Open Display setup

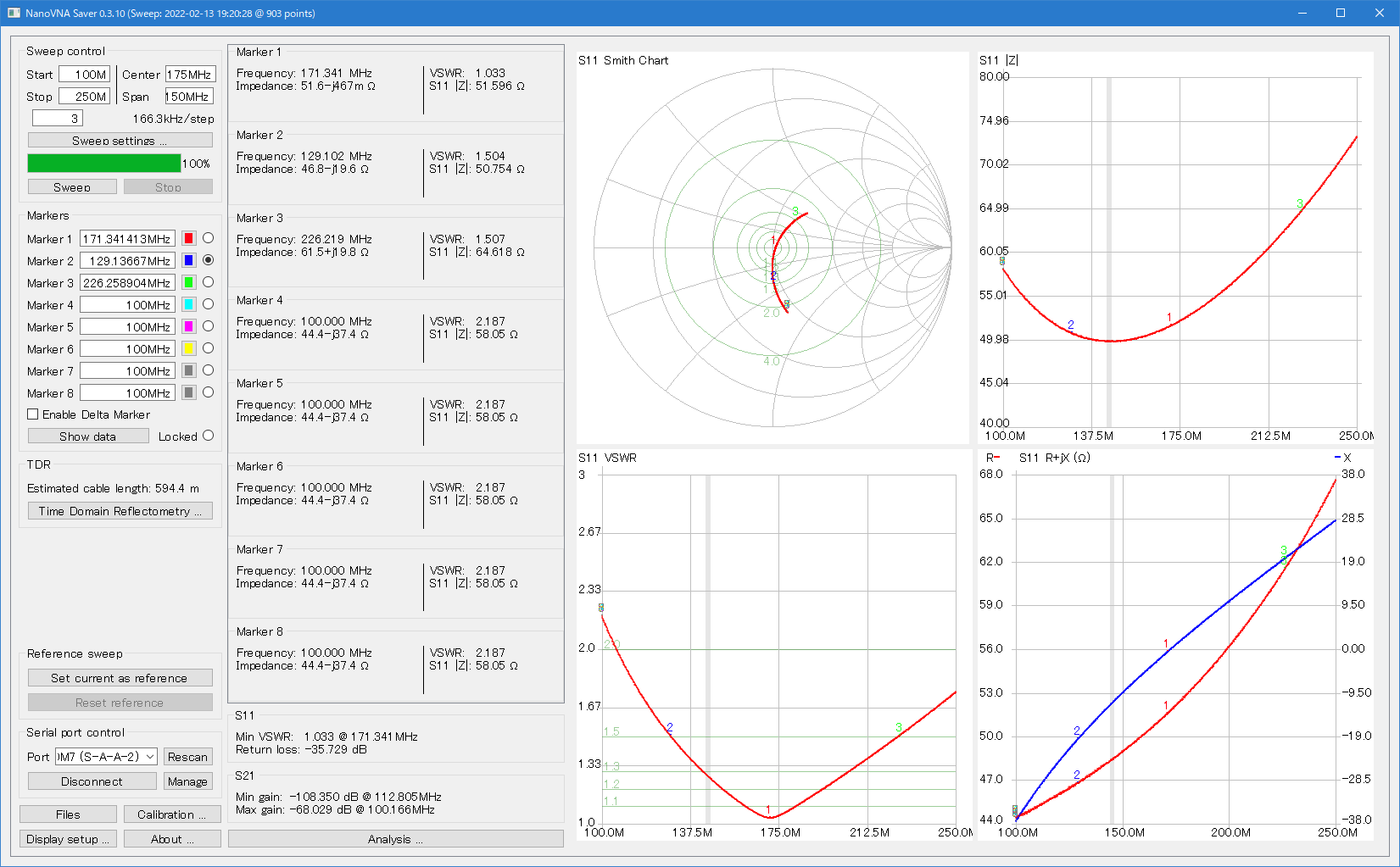[68, 839]
